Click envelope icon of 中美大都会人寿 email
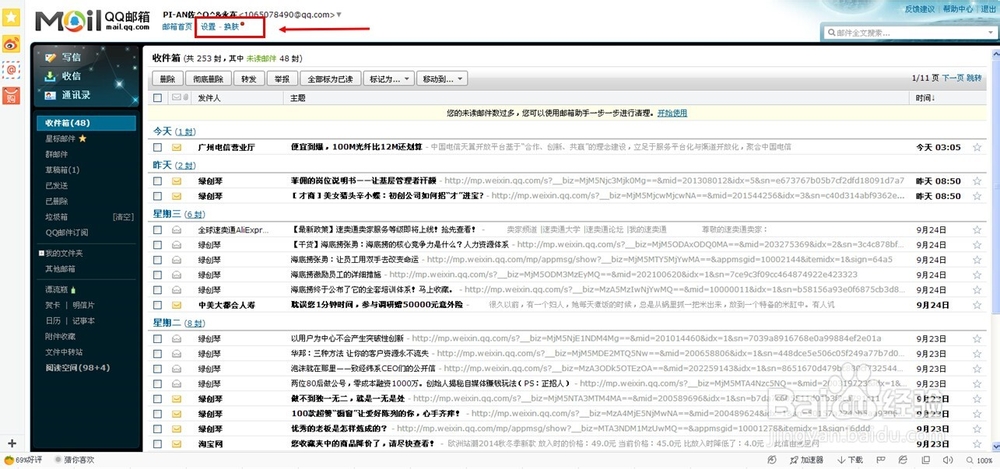Viewport: 1000px width, 469px height. 177,305
